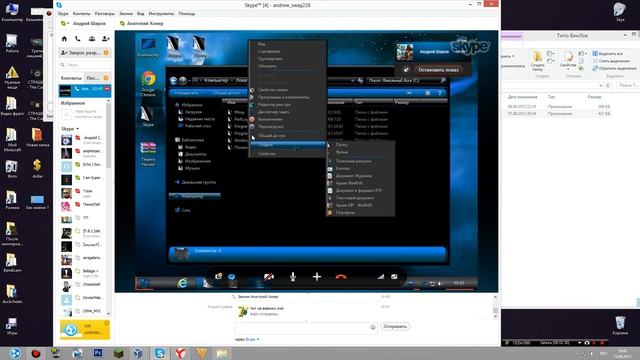Click the phone dial pad icon in Skype sidebar

78,39
